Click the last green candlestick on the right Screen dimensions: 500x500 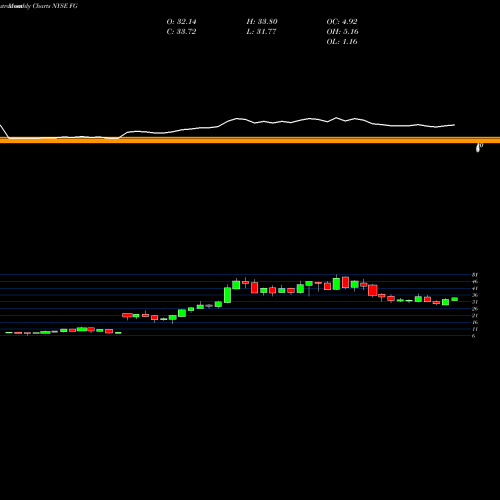point(455,299)
